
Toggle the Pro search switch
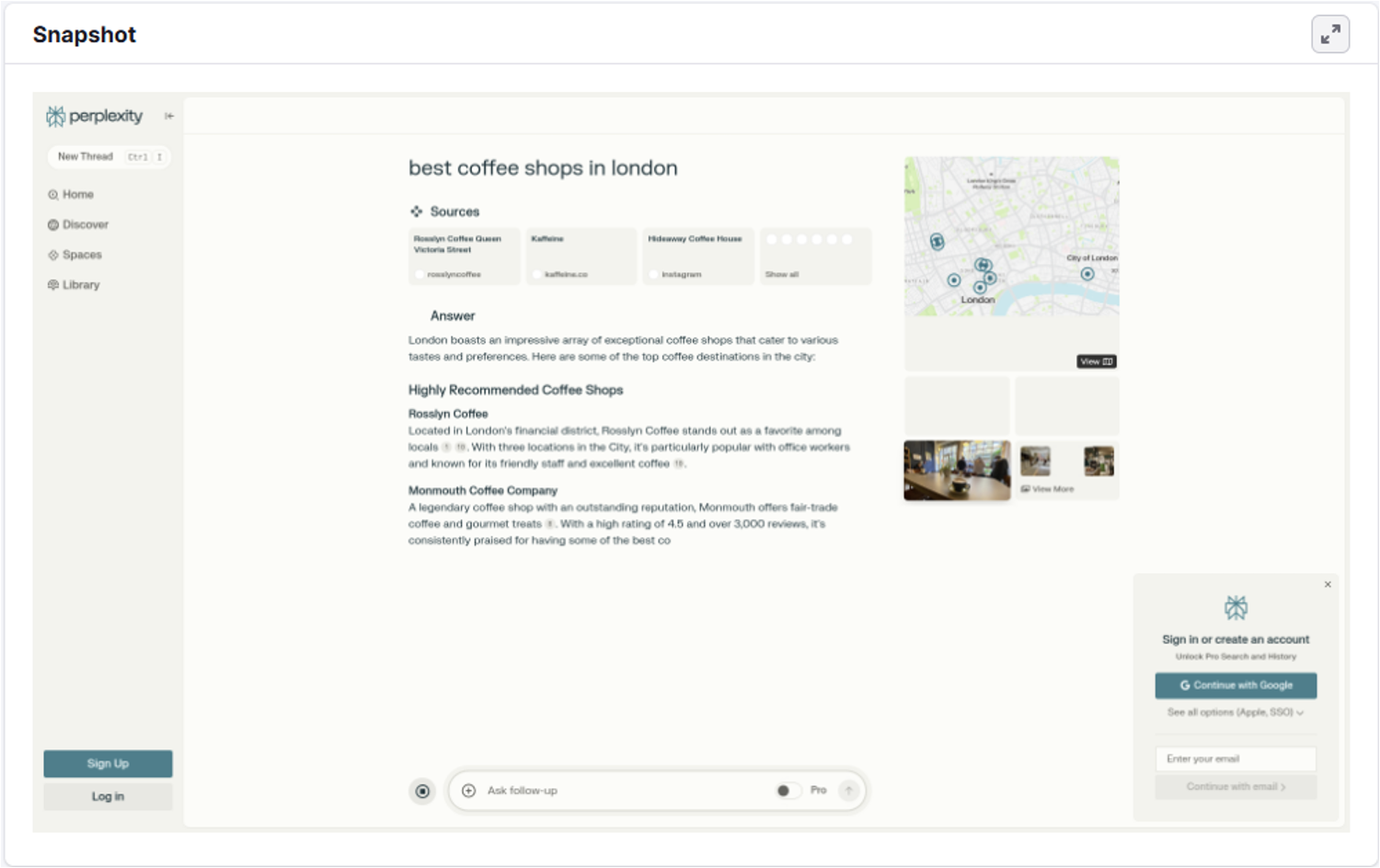pos(788,791)
